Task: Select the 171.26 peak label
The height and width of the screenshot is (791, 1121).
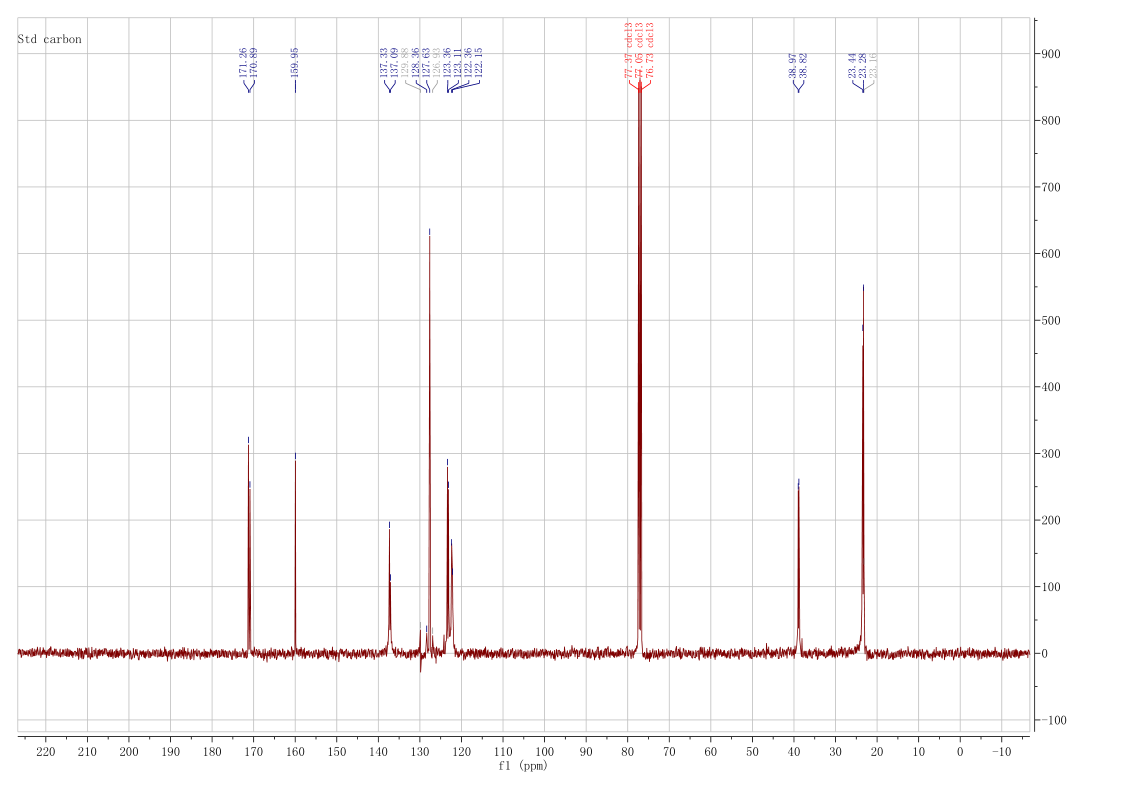Action: click(243, 62)
